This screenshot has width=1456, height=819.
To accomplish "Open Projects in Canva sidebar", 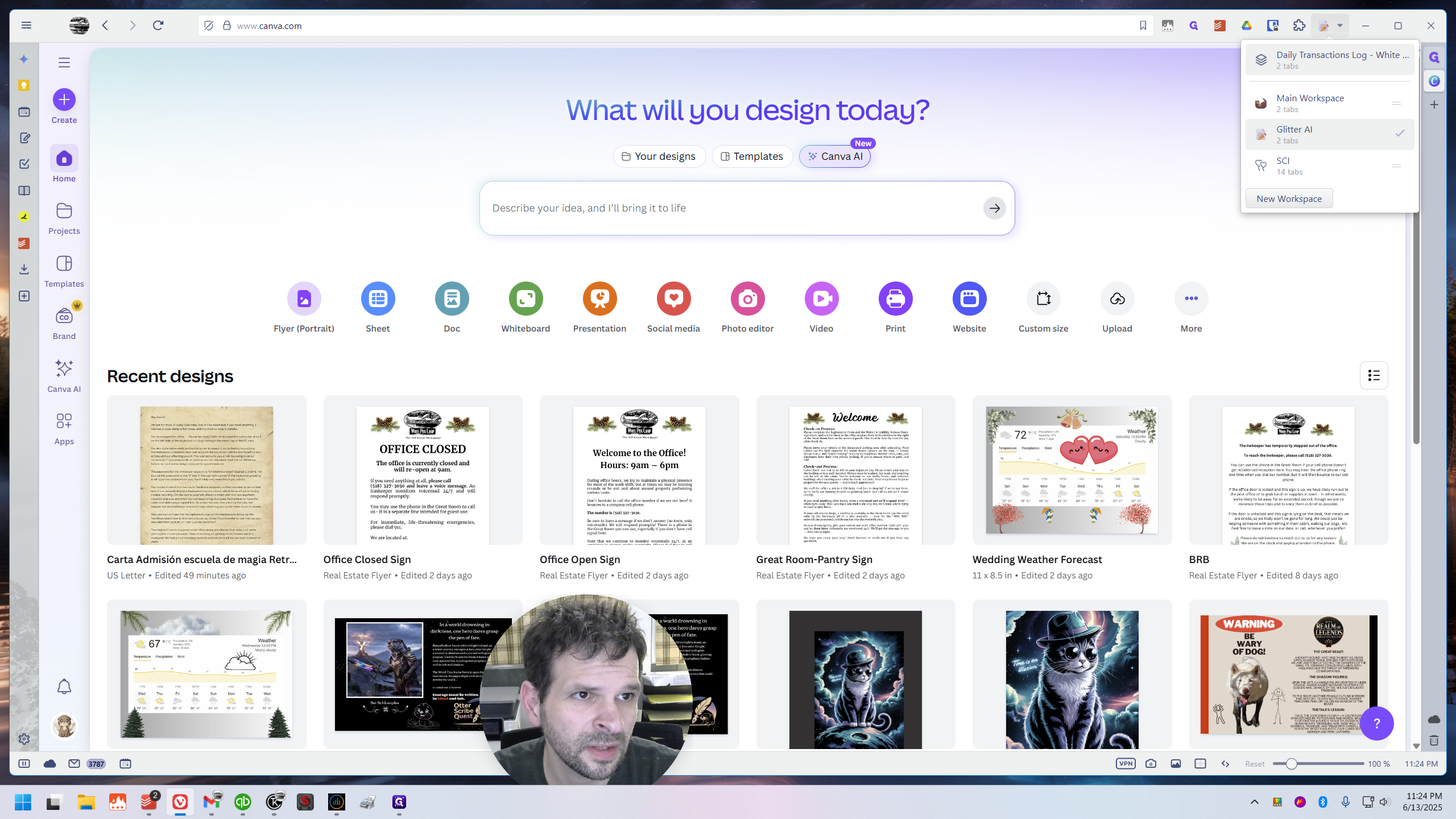I will 64,217.
